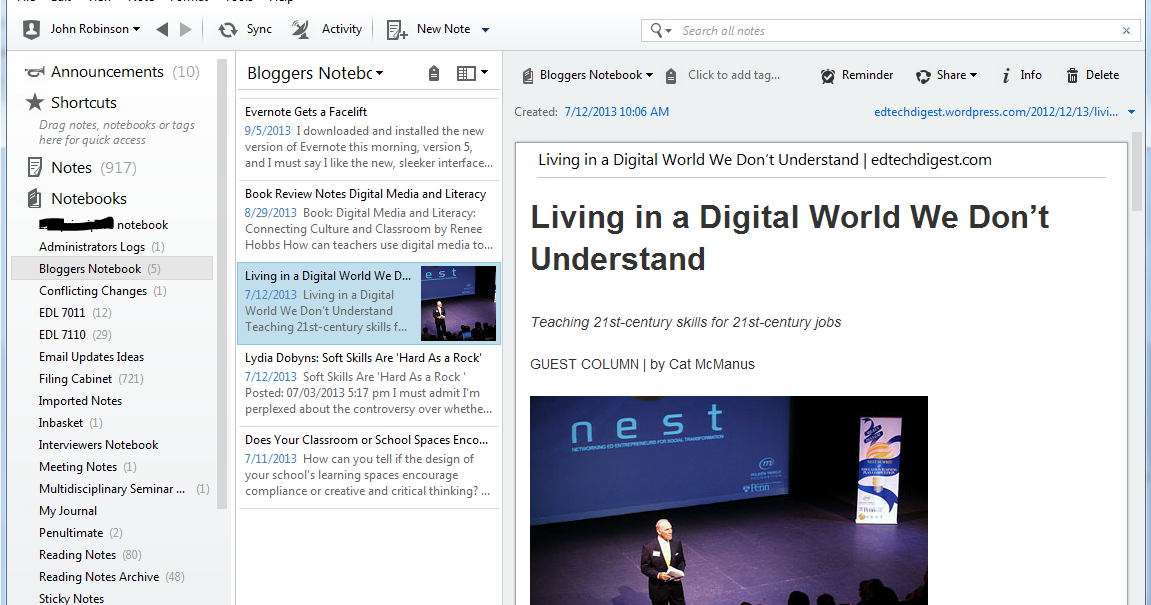Click the tag icon above the note list
1151x605 pixels.
tap(434, 71)
